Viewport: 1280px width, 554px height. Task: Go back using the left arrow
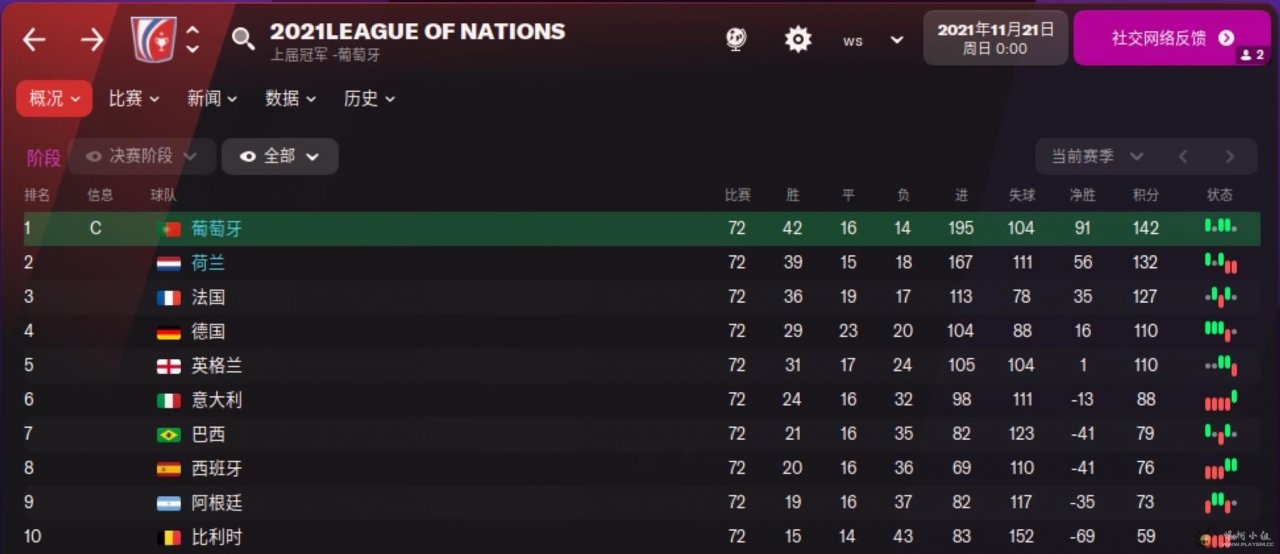coord(34,39)
